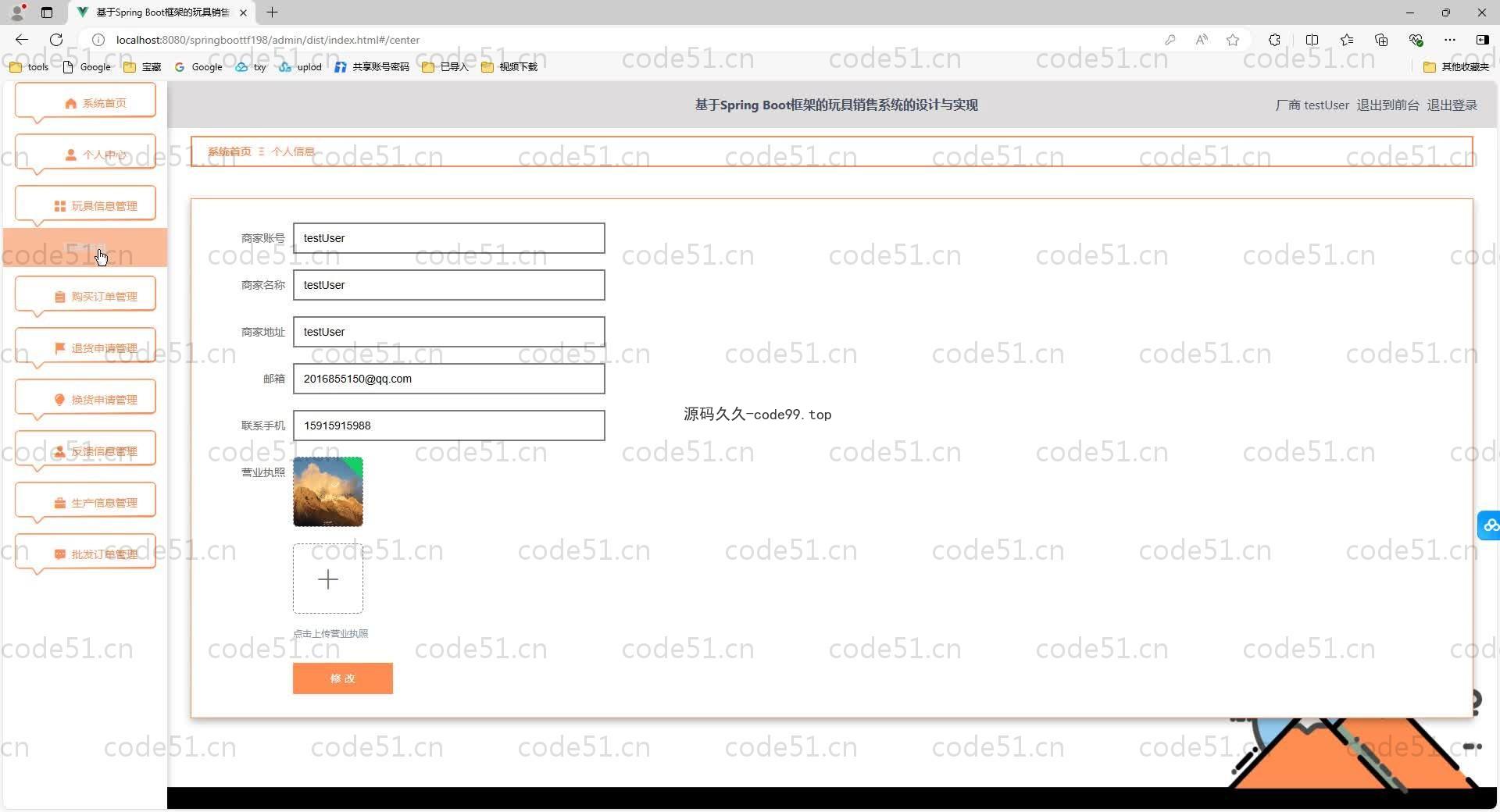
Task: Open 个人中心 sidebar menu
Action: tap(85, 154)
